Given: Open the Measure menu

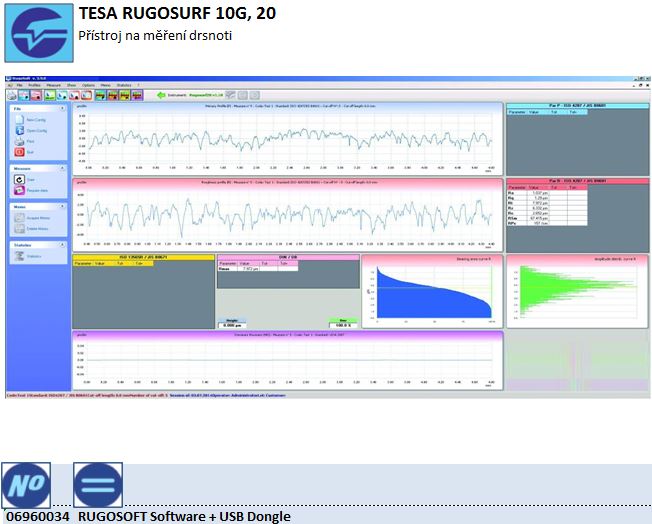Looking at the screenshot, I should pos(53,85).
